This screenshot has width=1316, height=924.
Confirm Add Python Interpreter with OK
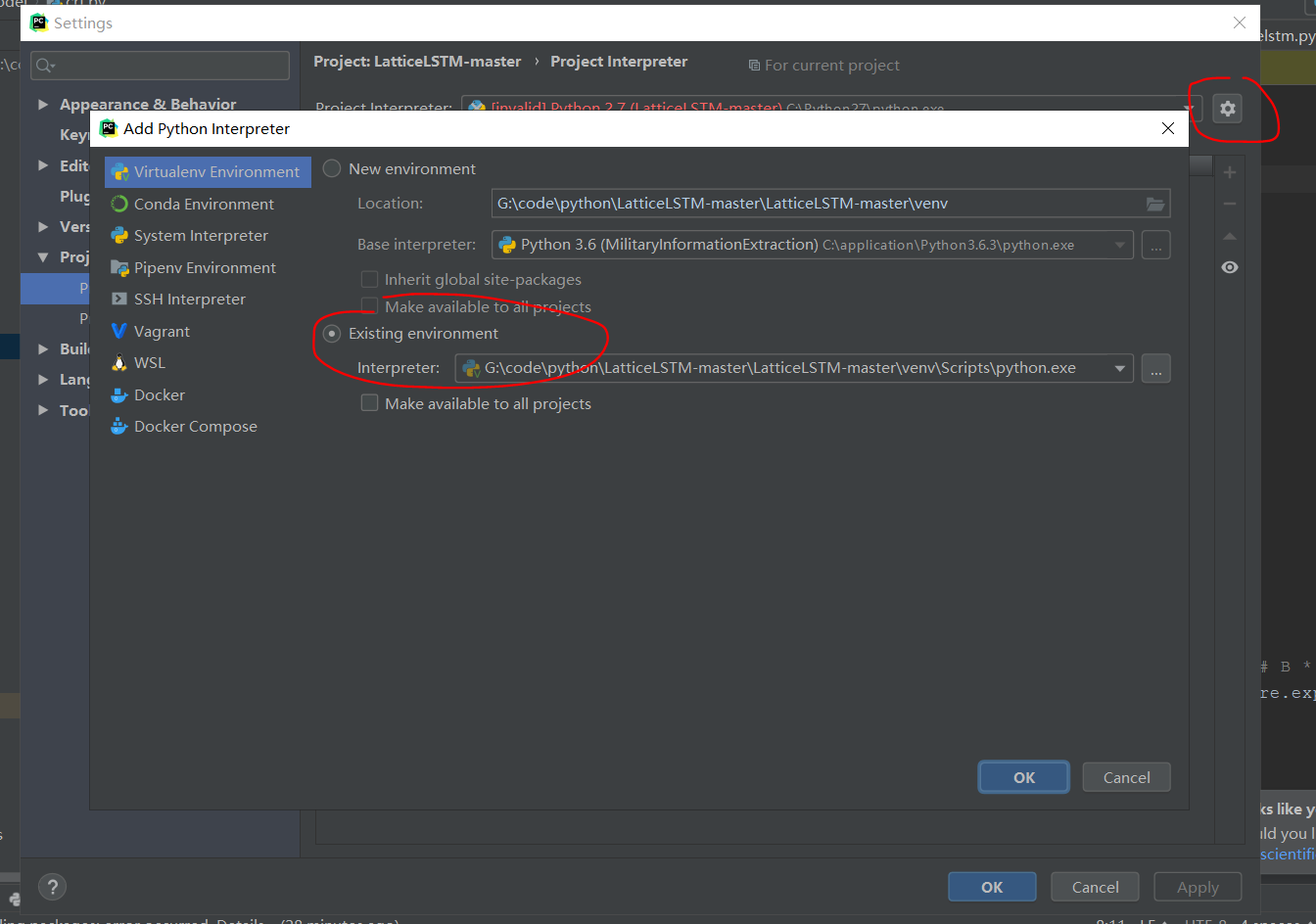click(1024, 777)
